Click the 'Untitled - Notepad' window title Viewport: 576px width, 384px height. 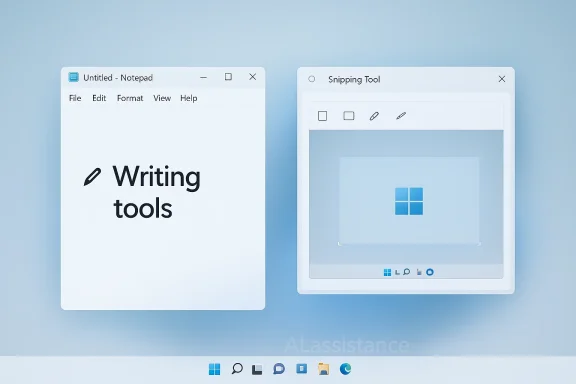point(118,78)
